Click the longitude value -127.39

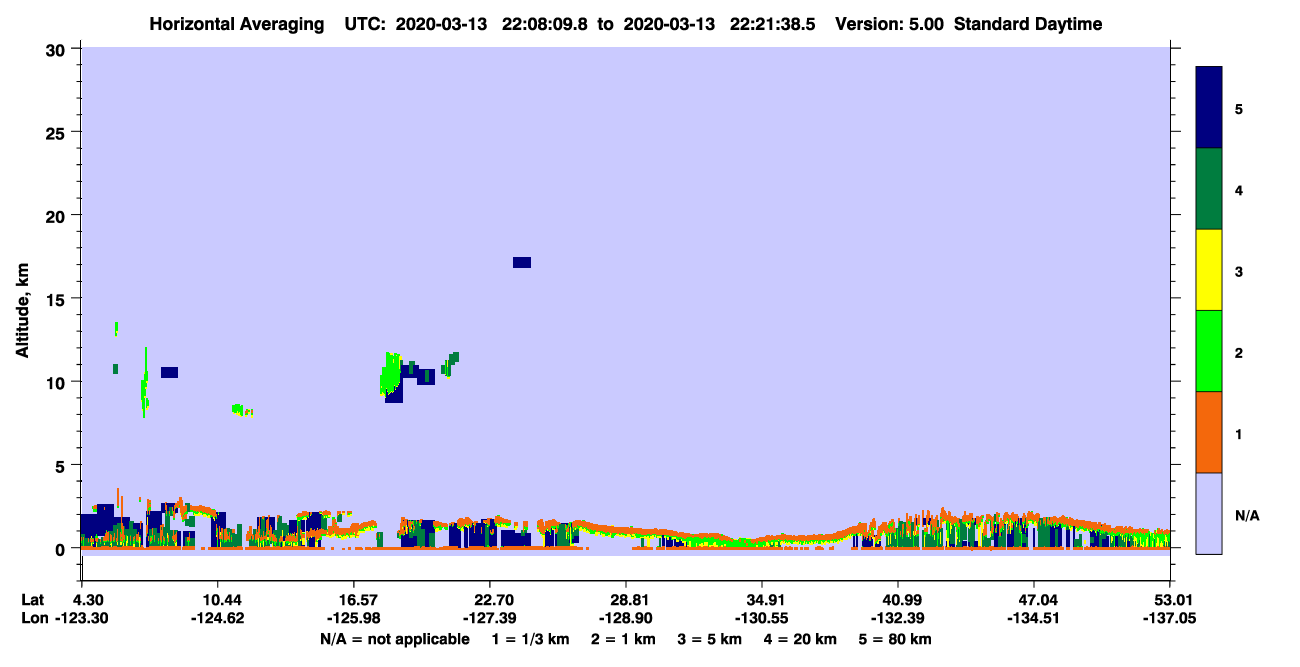[489, 618]
